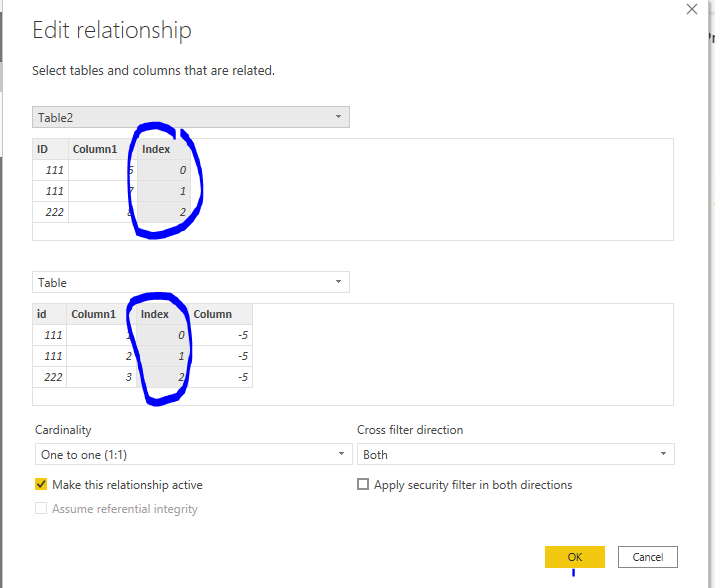Click Index value 0 in the Table2 preview
The height and width of the screenshot is (588, 715).
point(164,170)
